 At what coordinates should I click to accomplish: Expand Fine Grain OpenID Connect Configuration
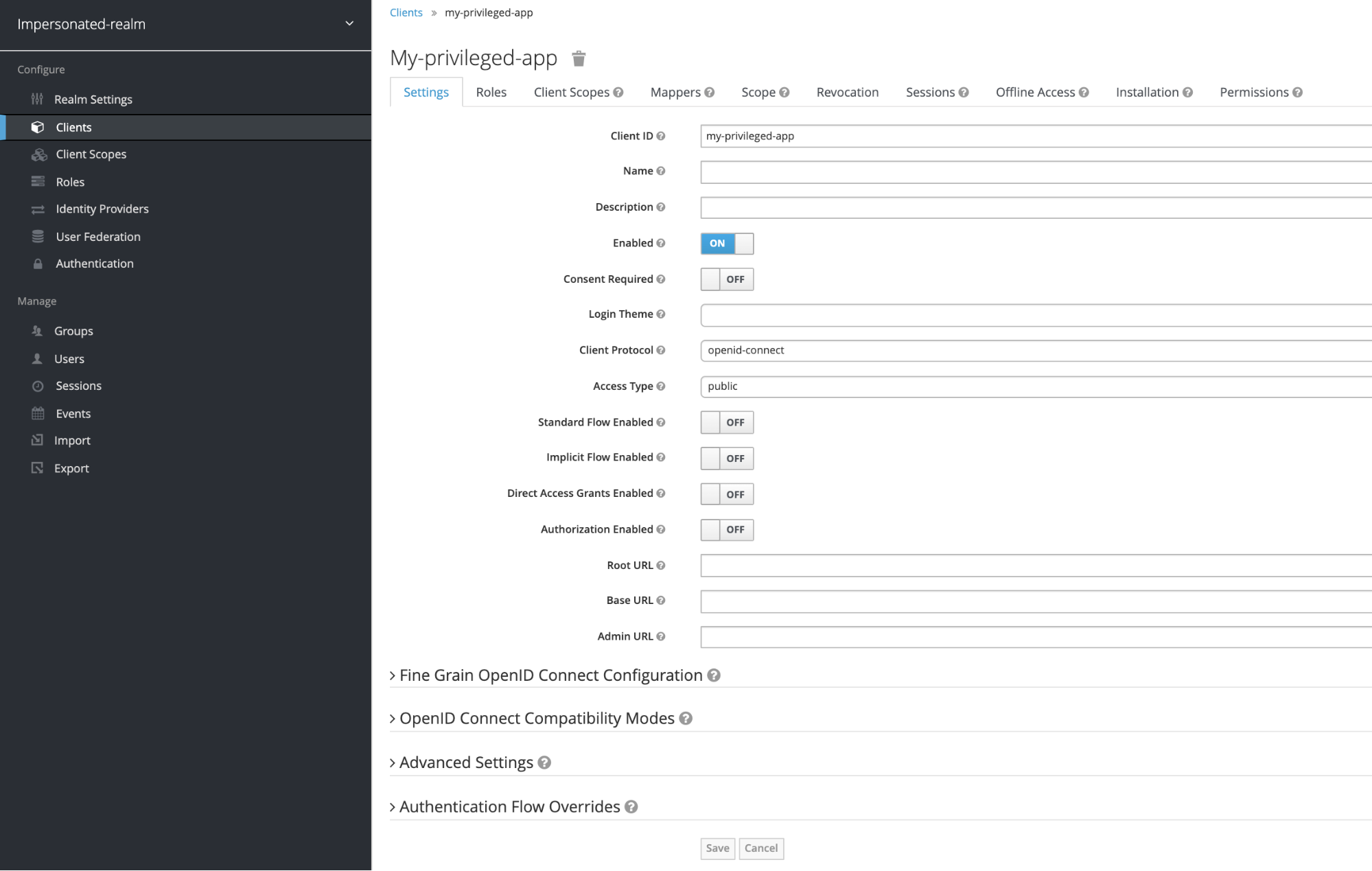pos(554,675)
